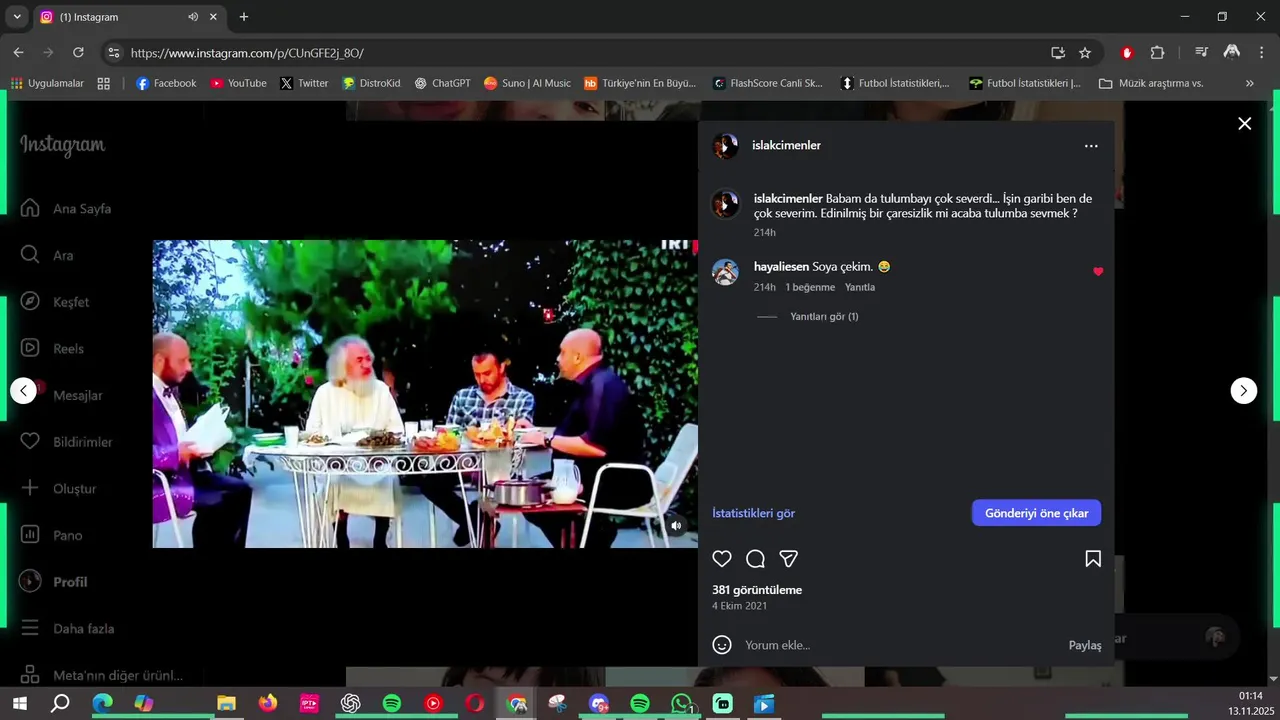Open the comment bubble icon under post

pos(755,559)
